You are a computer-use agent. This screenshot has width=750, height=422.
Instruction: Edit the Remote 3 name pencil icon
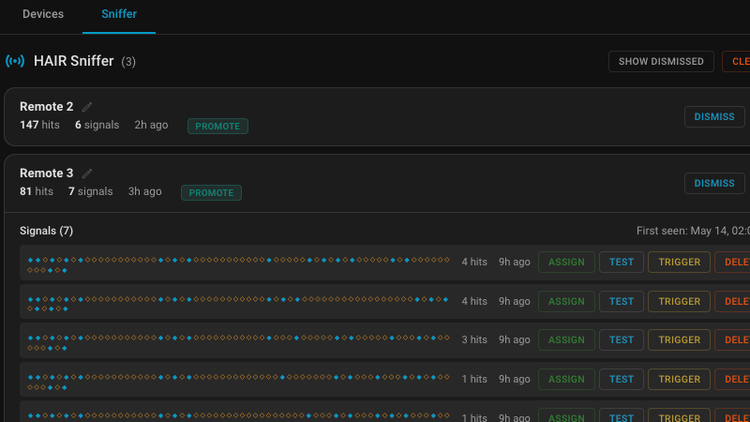(87, 173)
